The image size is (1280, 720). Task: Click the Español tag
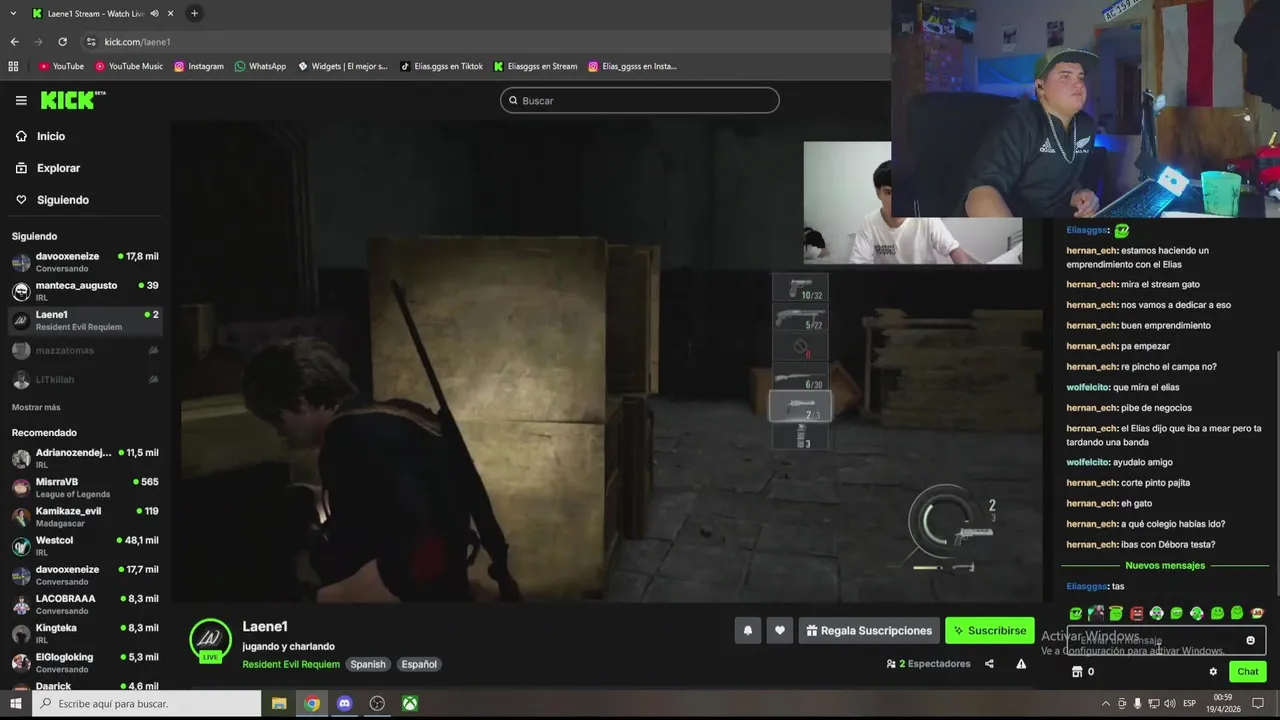click(418, 664)
